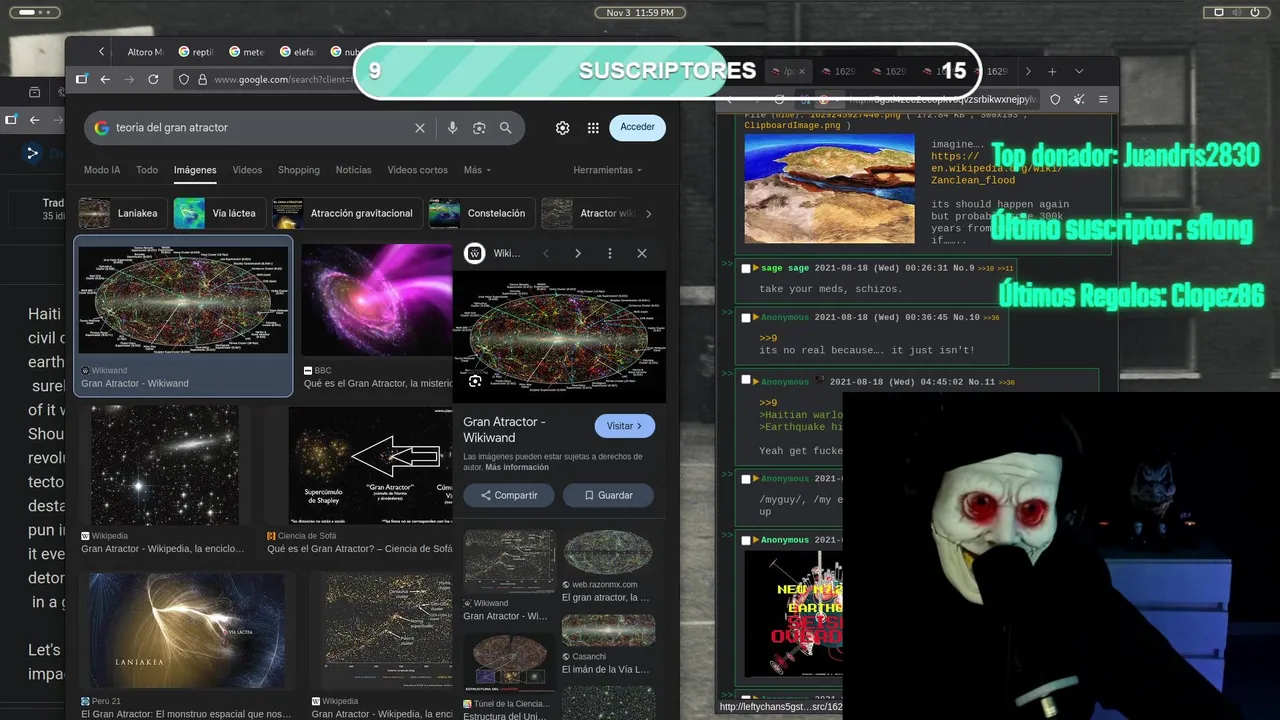Viewport: 1280px width, 720px height.
Task: Open the Google apps grid
Action: coord(593,128)
